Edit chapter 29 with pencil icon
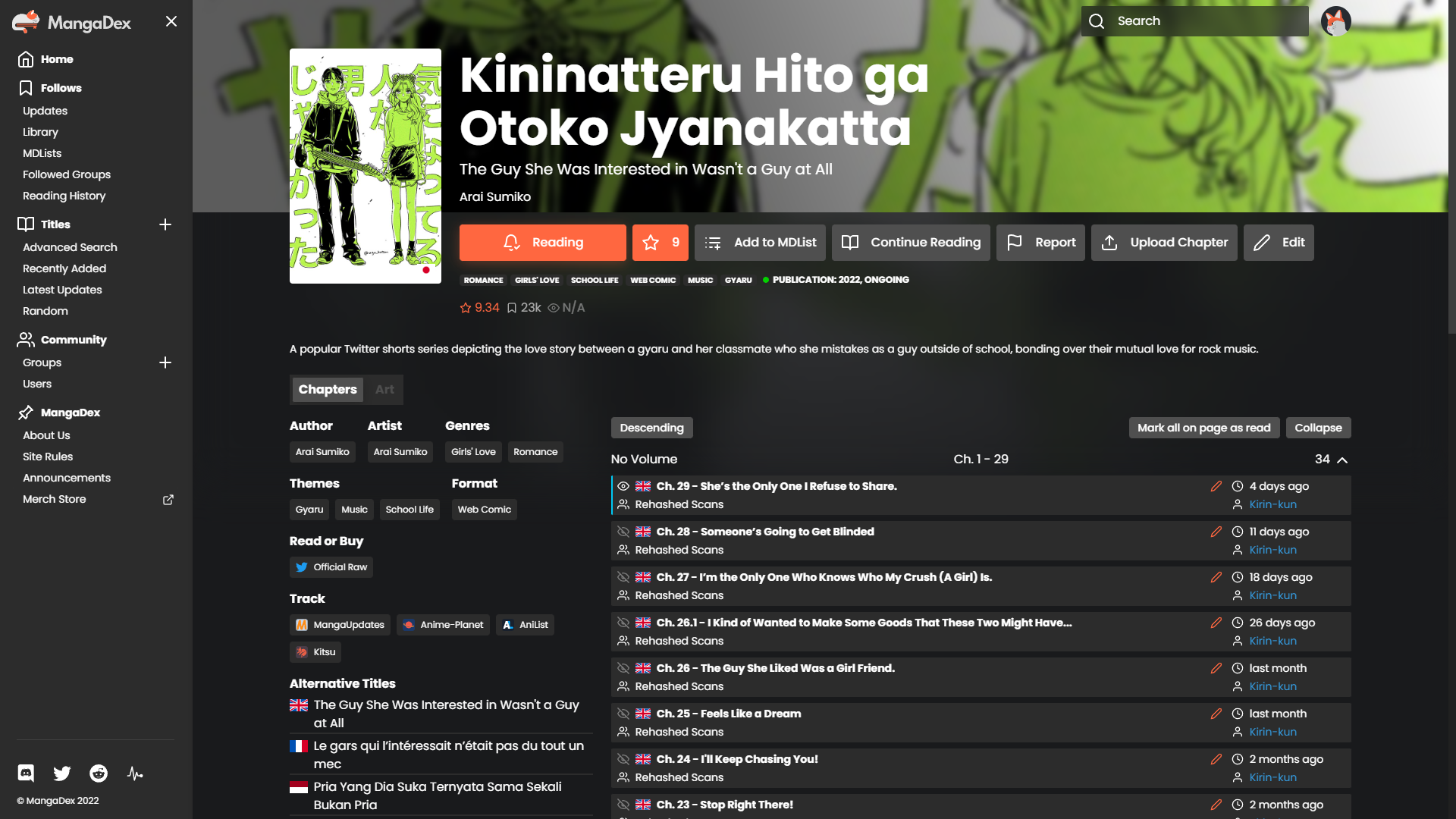 coord(1216,486)
